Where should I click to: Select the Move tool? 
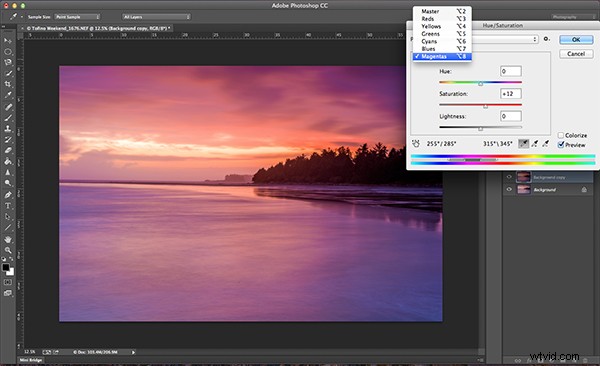8,41
